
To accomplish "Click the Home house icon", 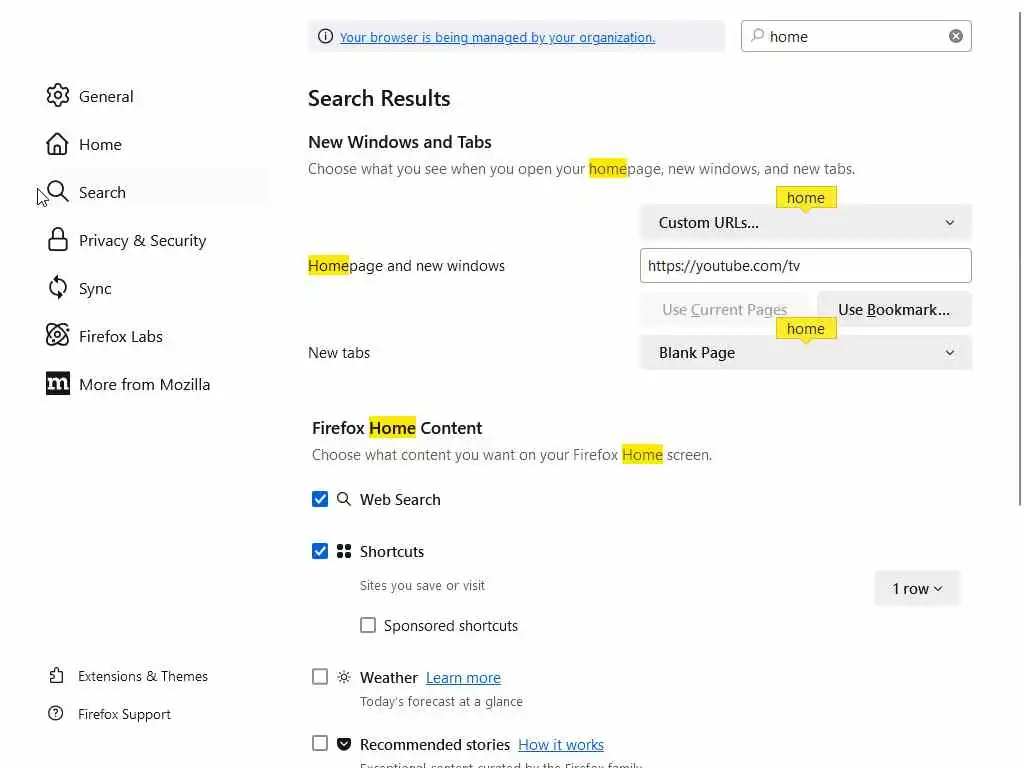I will pyautogui.click(x=58, y=144).
